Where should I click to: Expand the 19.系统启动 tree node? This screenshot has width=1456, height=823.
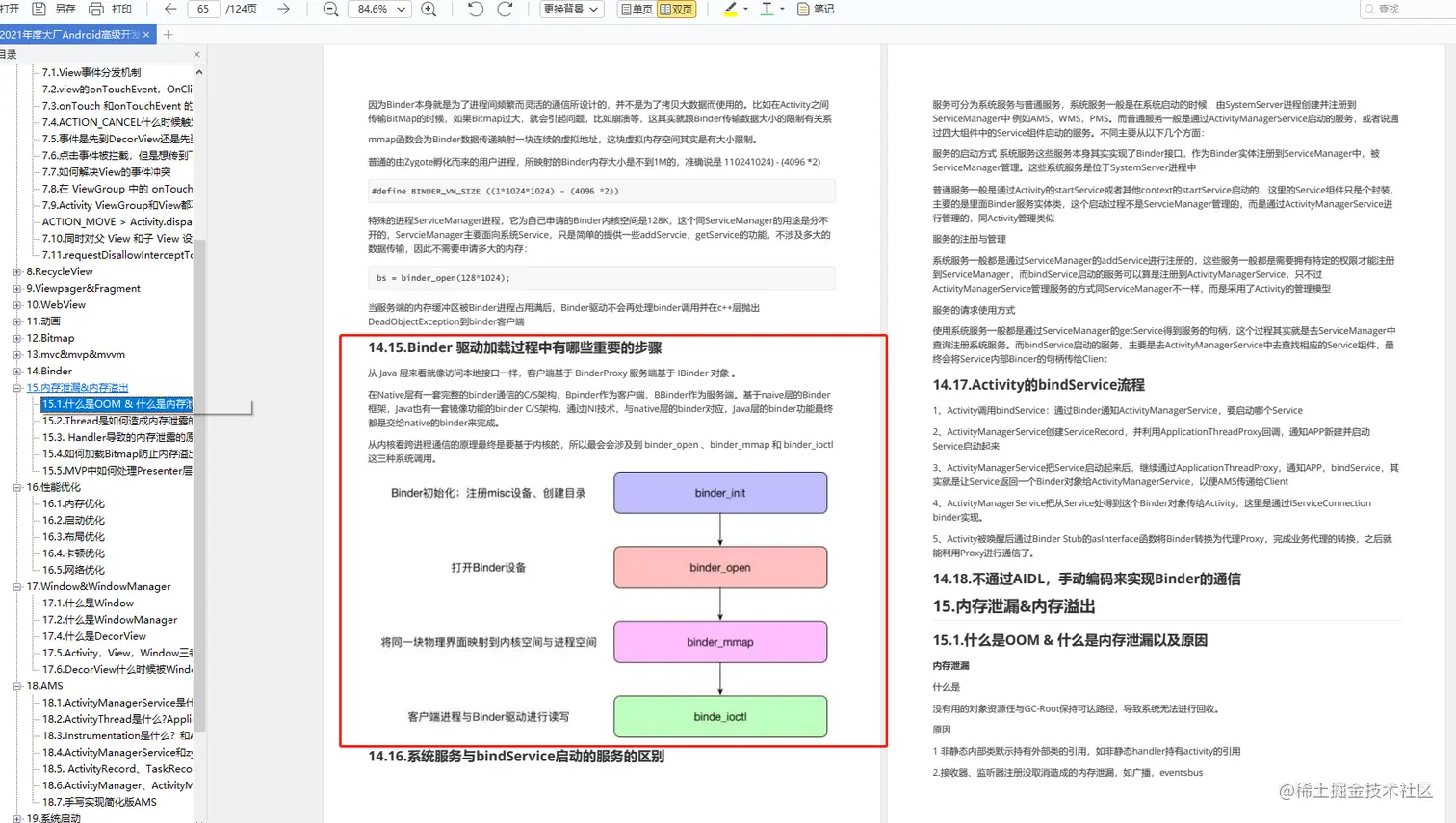pyautogui.click(x=17, y=819)
